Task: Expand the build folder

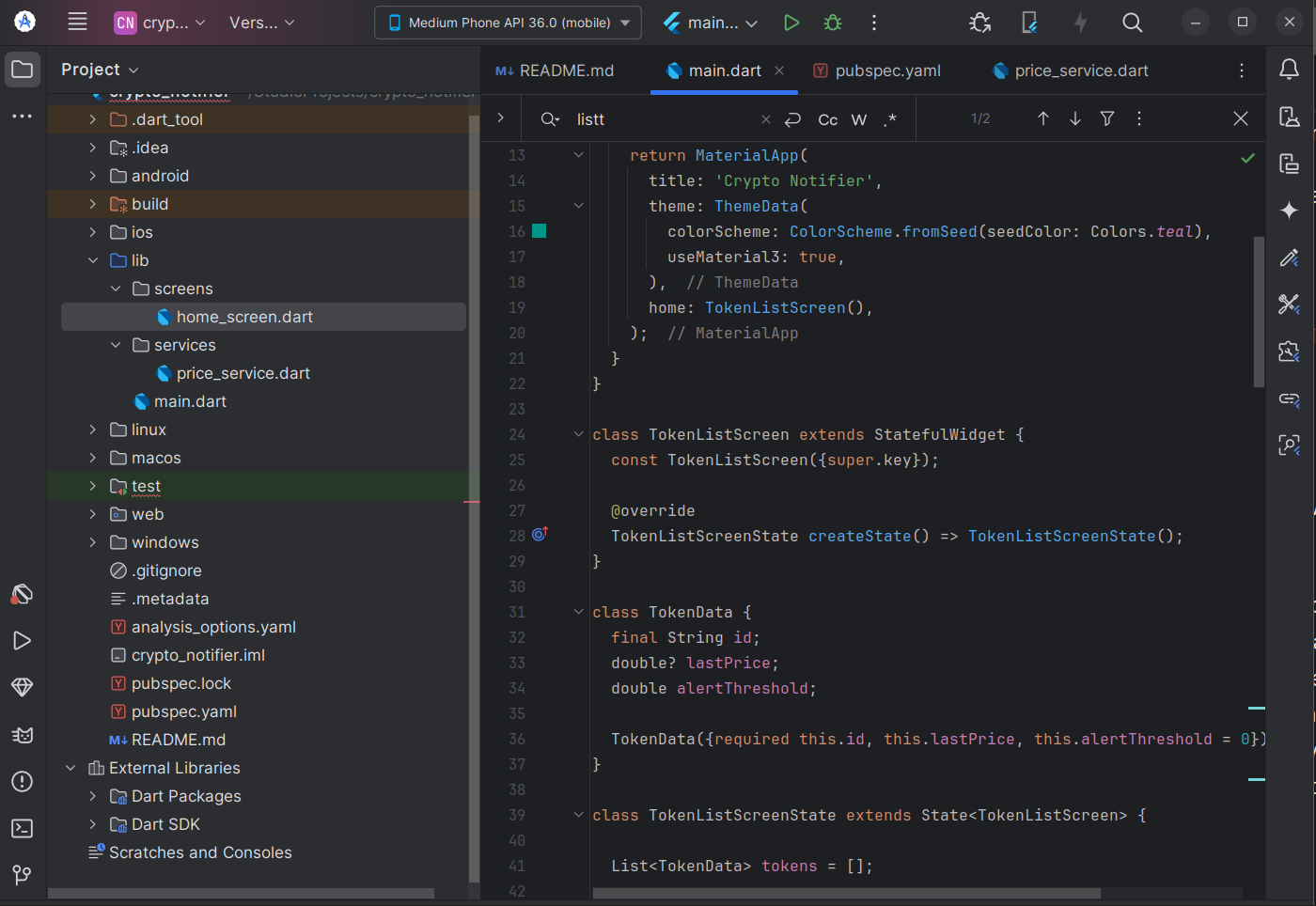Action: point(93,204)
